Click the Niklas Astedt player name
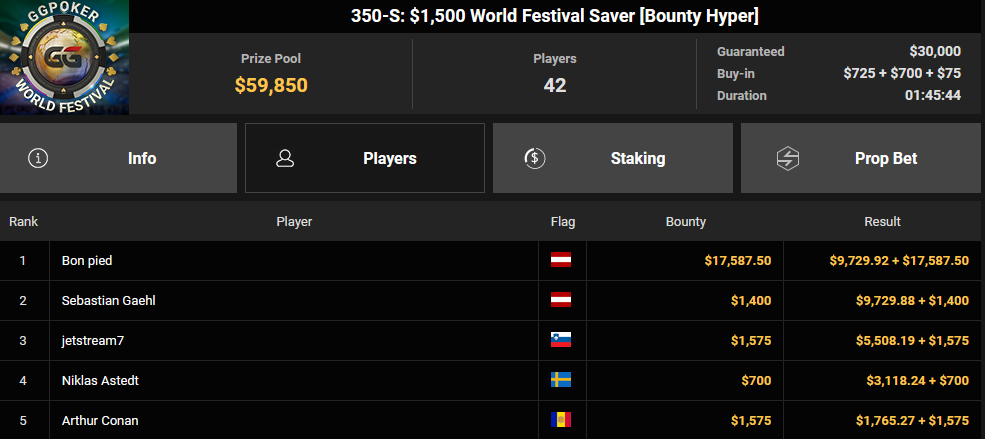The width and height of the screenshot is (985, 439). point(101,381)
